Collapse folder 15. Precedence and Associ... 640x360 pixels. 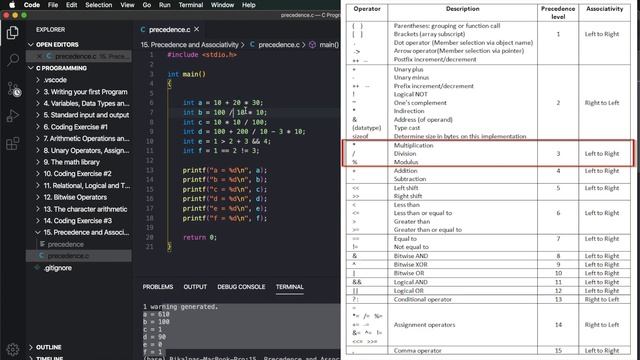tap(86, 232)
